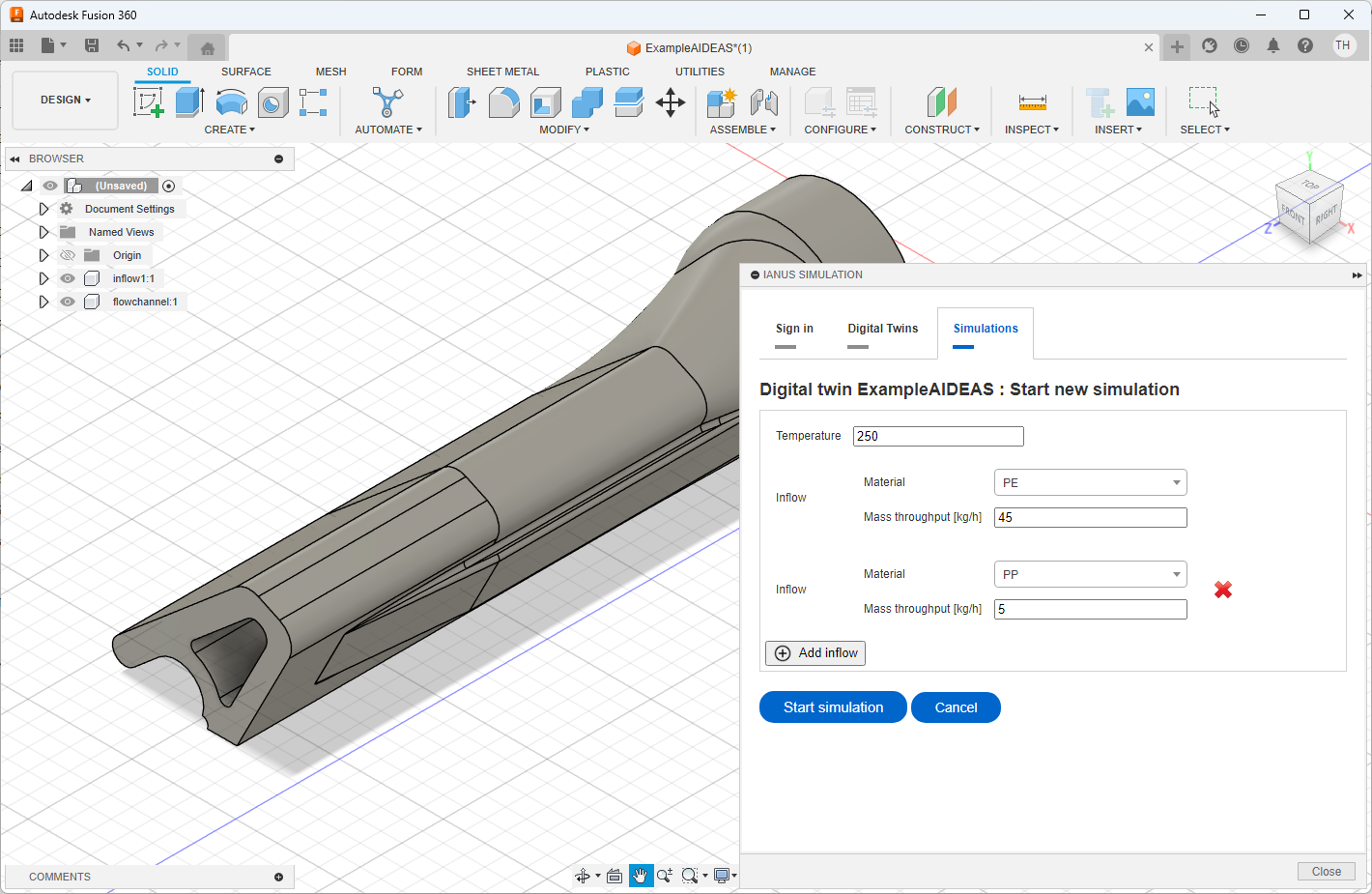Click the Insert Canvas image icon

(x=1140, y=101)
